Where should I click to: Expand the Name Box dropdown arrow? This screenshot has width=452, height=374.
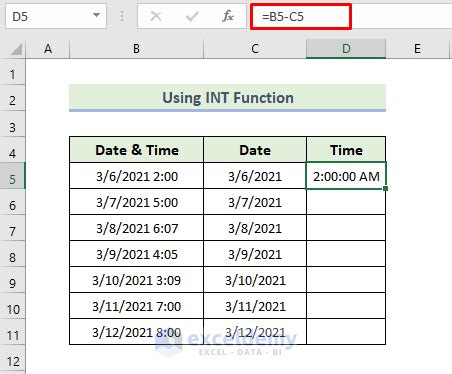(96, 15)
